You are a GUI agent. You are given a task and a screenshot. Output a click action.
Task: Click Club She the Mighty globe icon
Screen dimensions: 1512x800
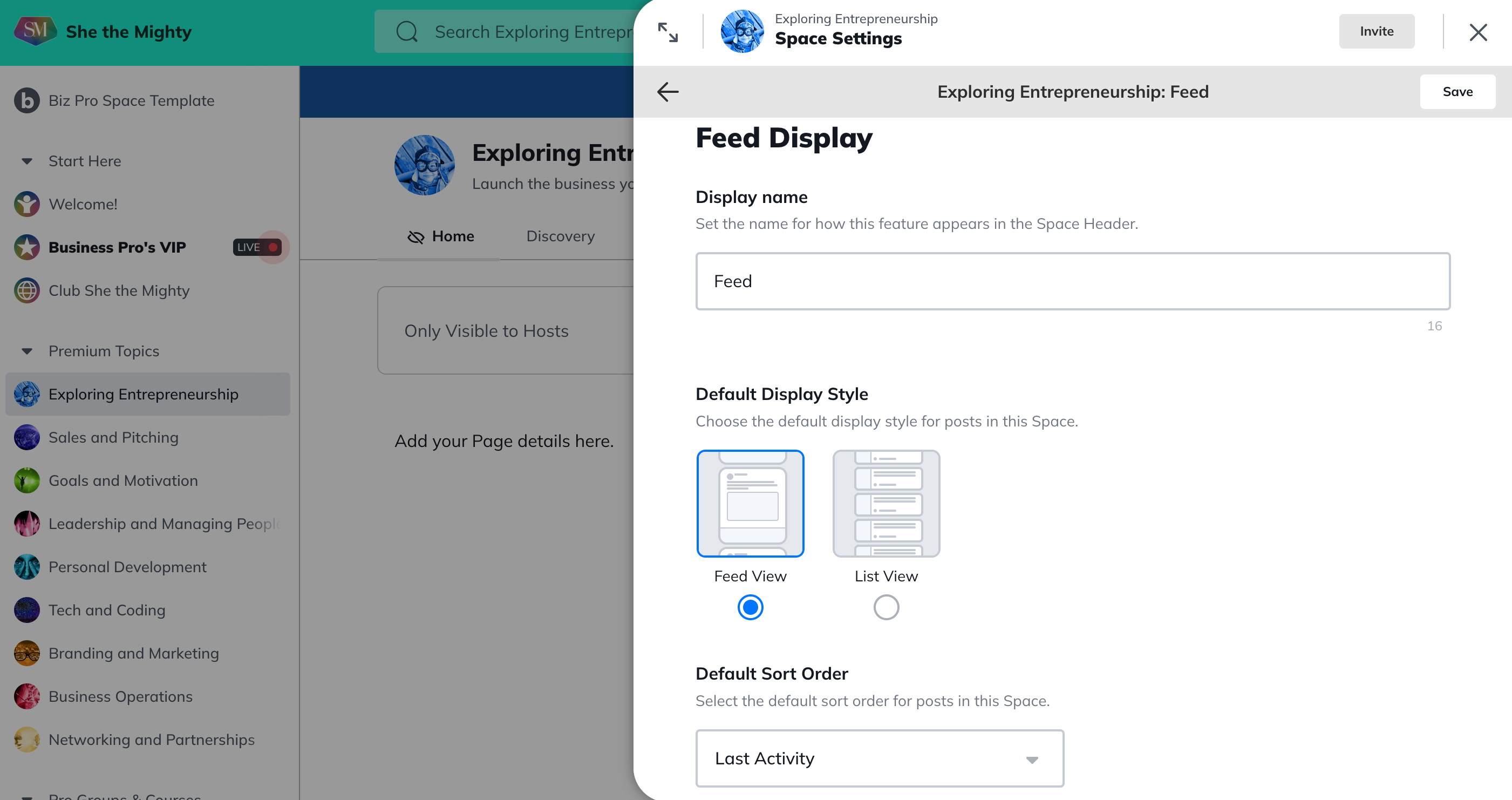(27, 291)
